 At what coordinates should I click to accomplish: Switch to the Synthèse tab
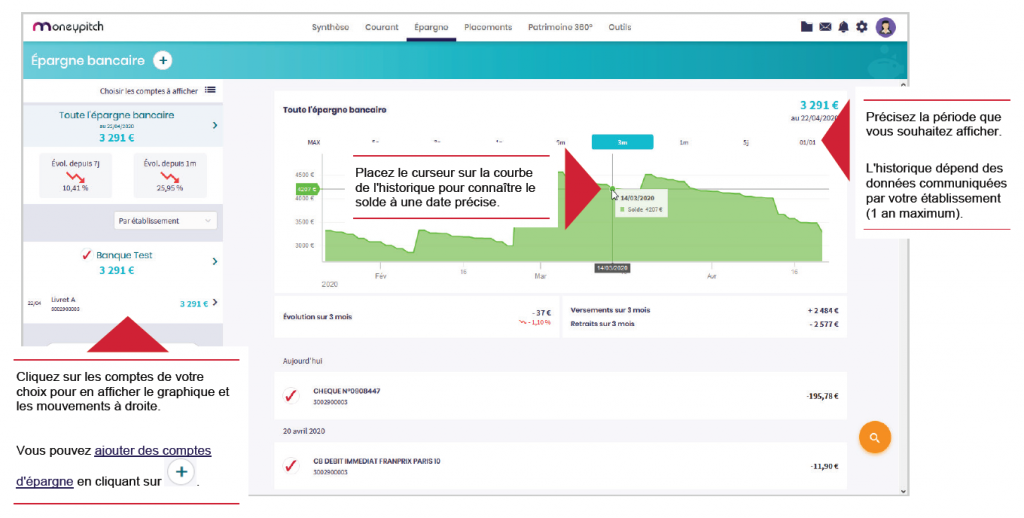coord(330,27)
